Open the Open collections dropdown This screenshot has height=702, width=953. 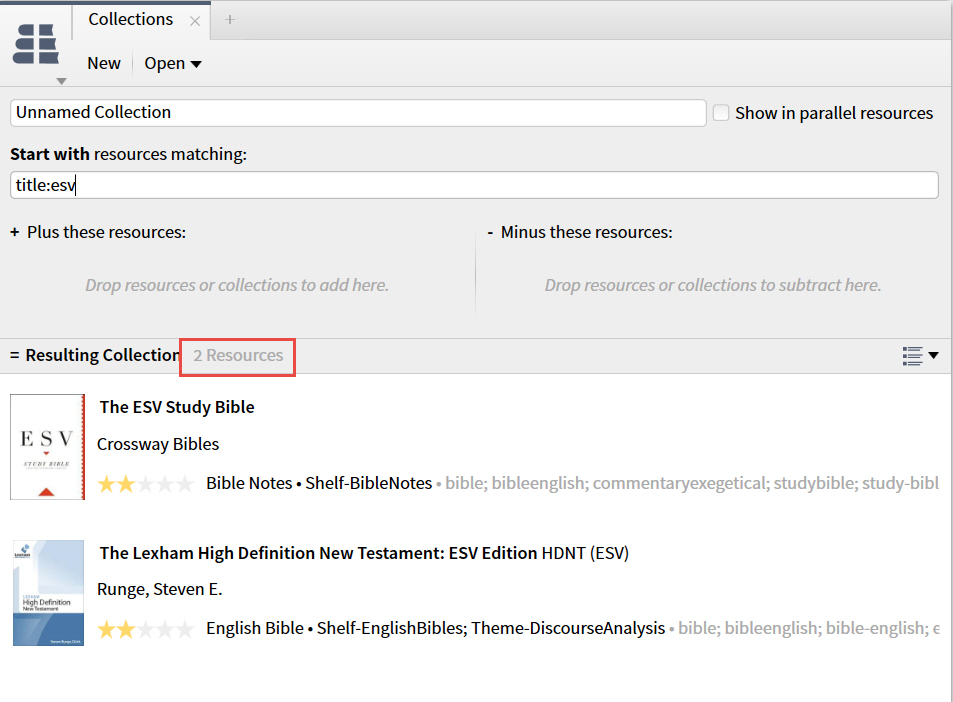(173, 63)
